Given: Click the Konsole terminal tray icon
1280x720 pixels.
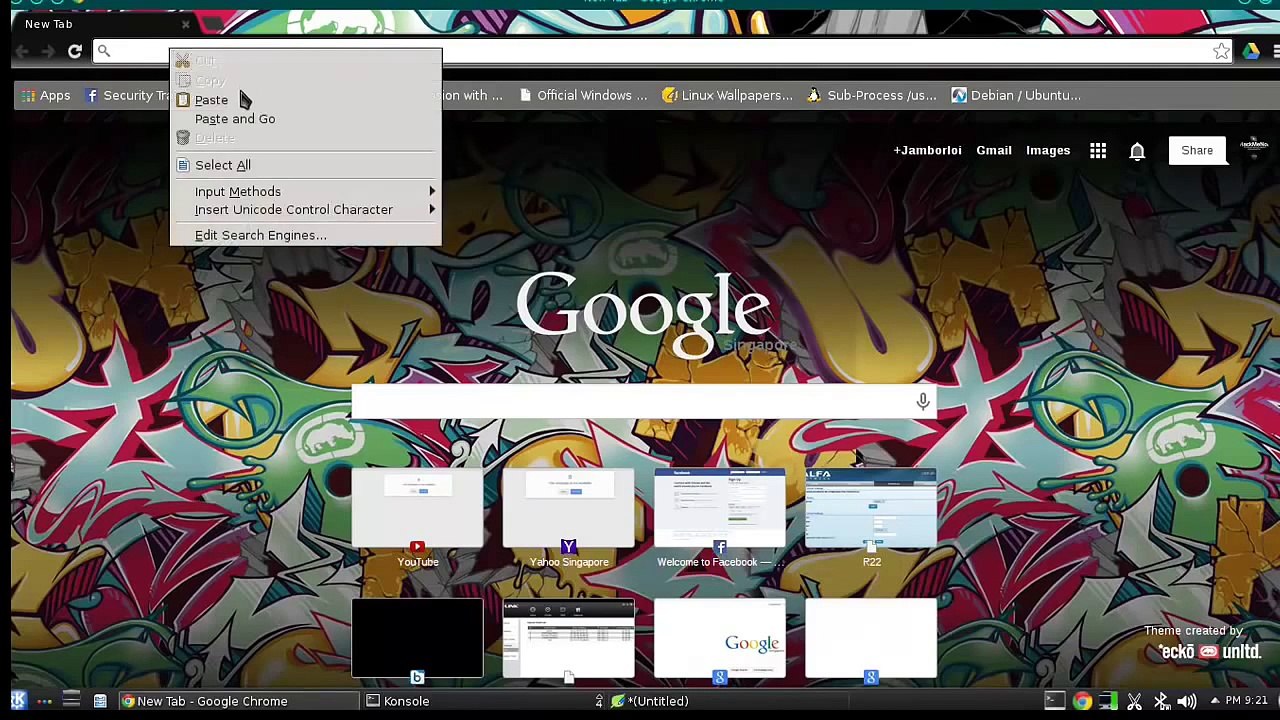Looking at the screenshot, I should (x=1055, y=701).
